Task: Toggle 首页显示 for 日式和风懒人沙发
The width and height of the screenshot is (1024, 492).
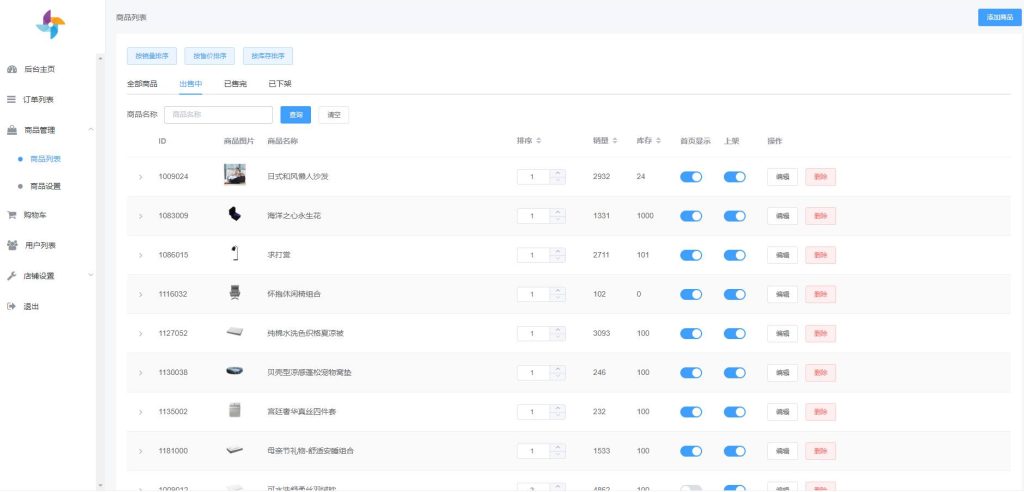Action: click(691, 177)
